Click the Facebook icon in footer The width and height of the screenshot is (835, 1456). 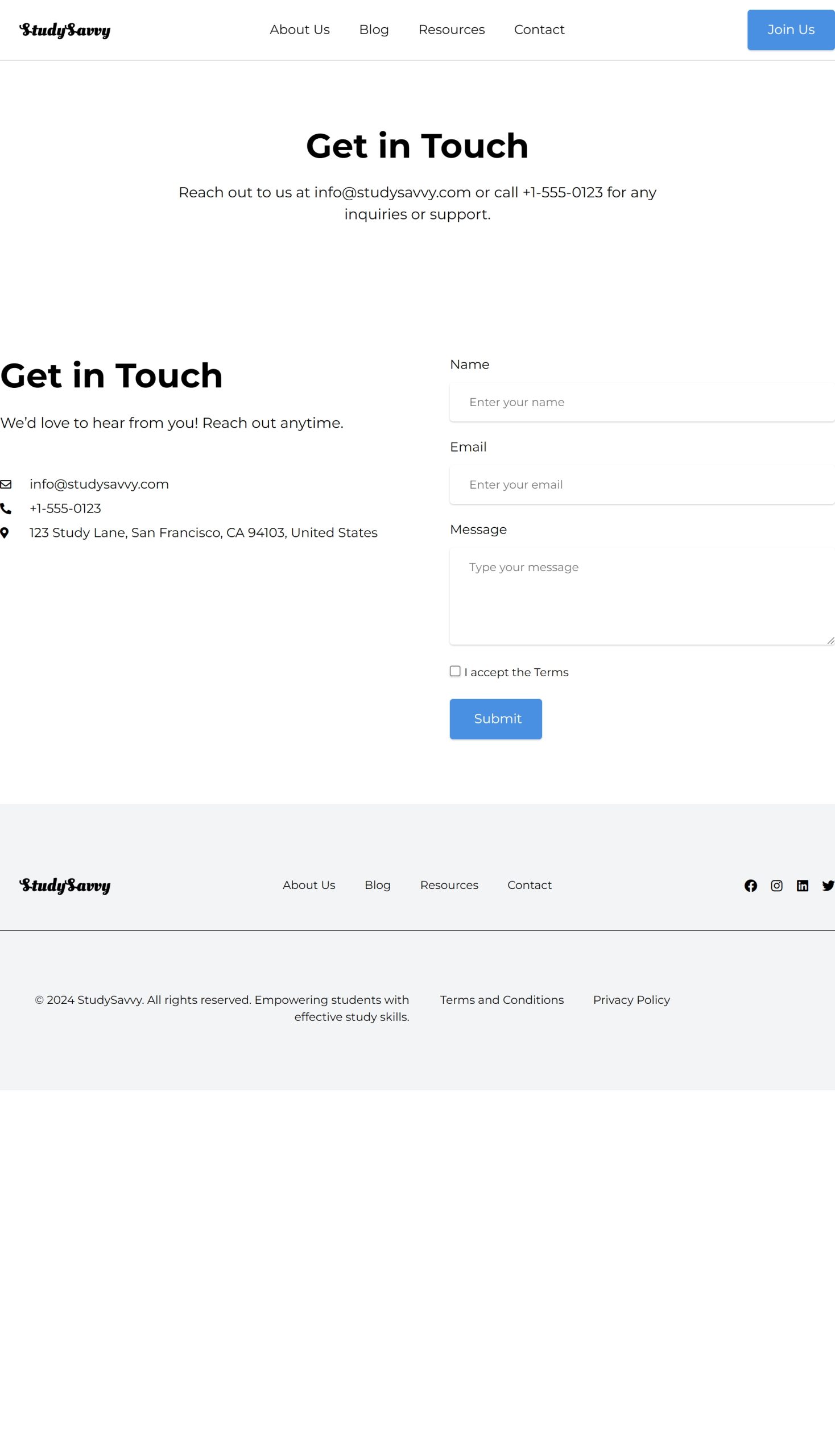click(750, 886)
